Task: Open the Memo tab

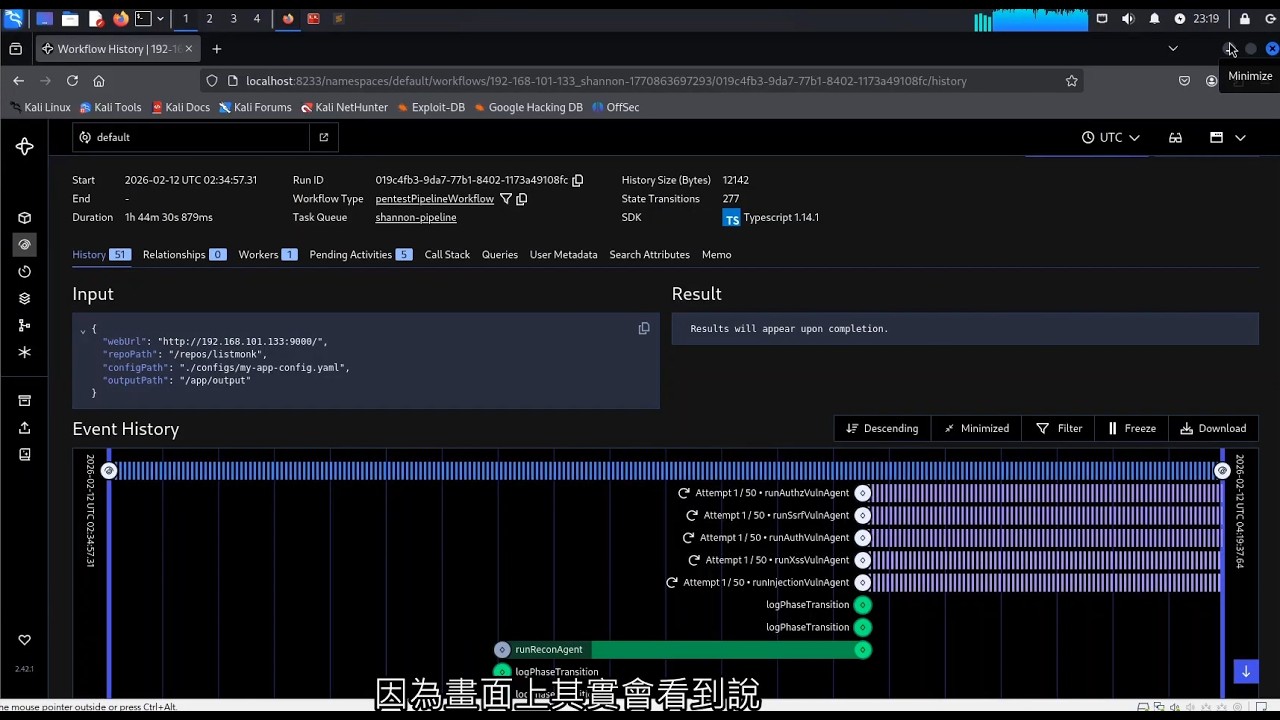Action: click(716, 255)
